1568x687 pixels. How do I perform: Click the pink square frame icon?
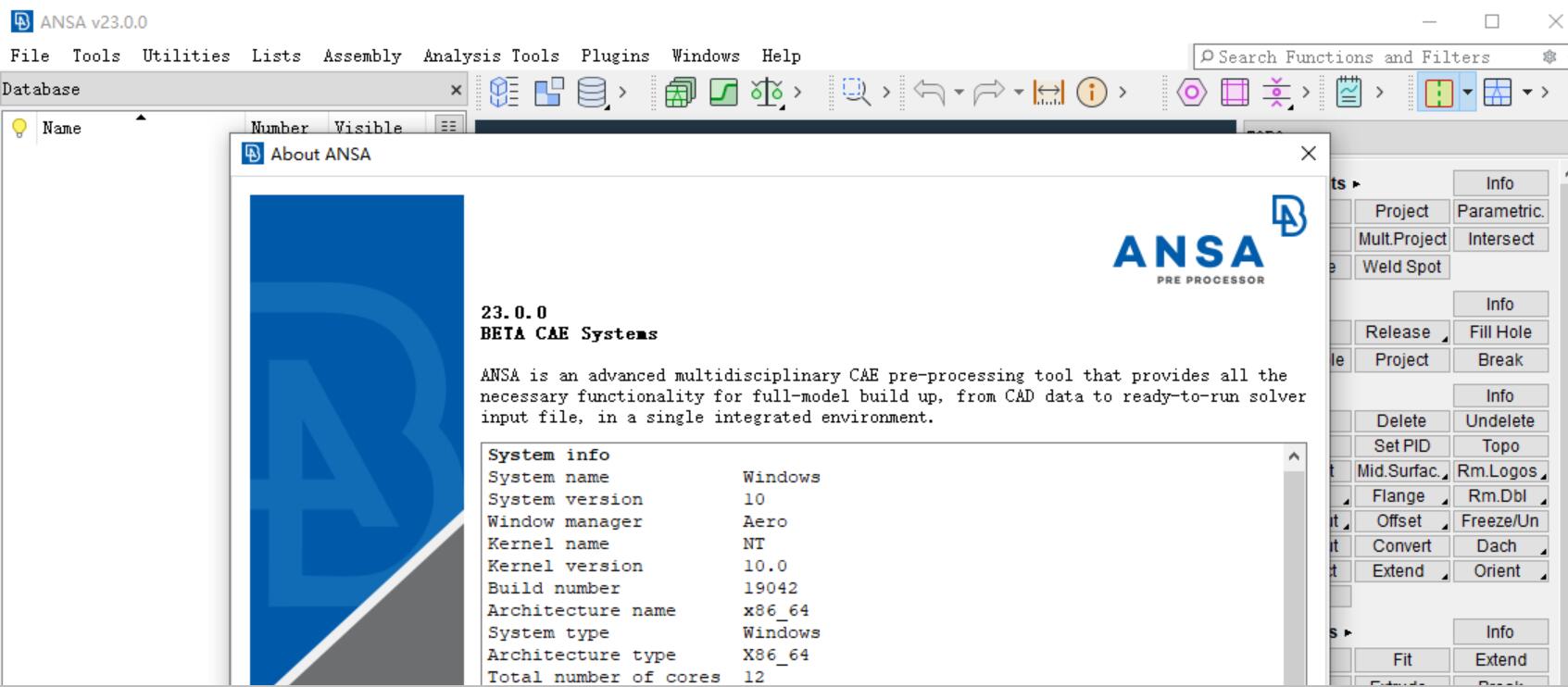(x=1235, y=92)
